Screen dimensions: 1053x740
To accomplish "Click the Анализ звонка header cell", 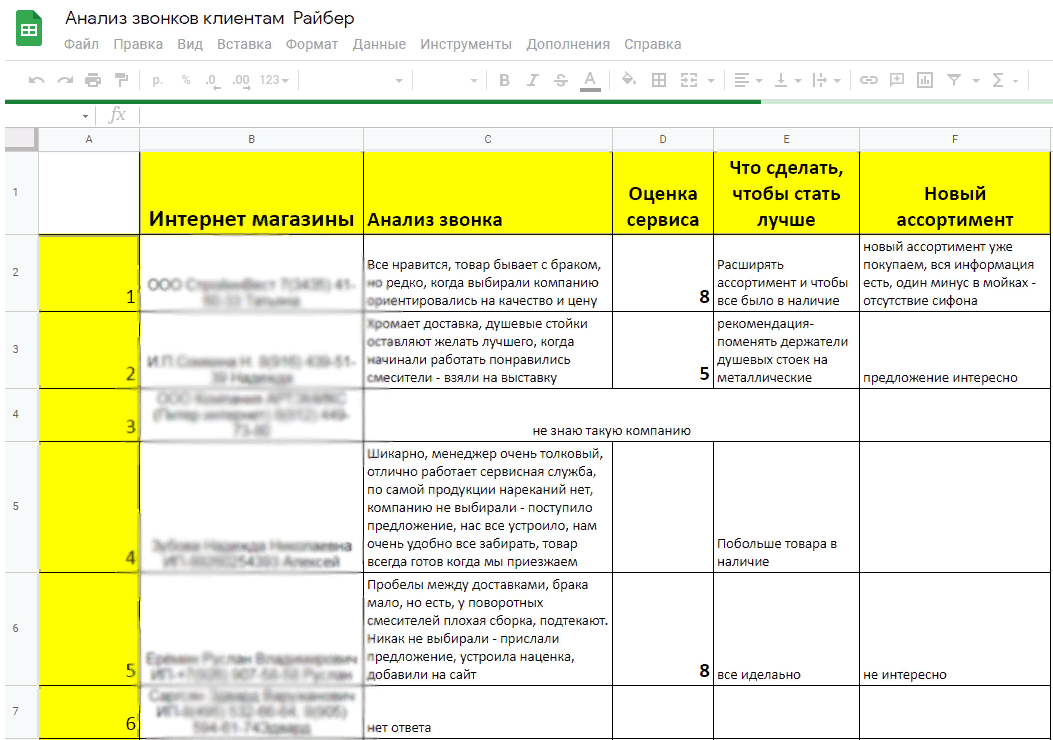I will click(x=488, y=193).
